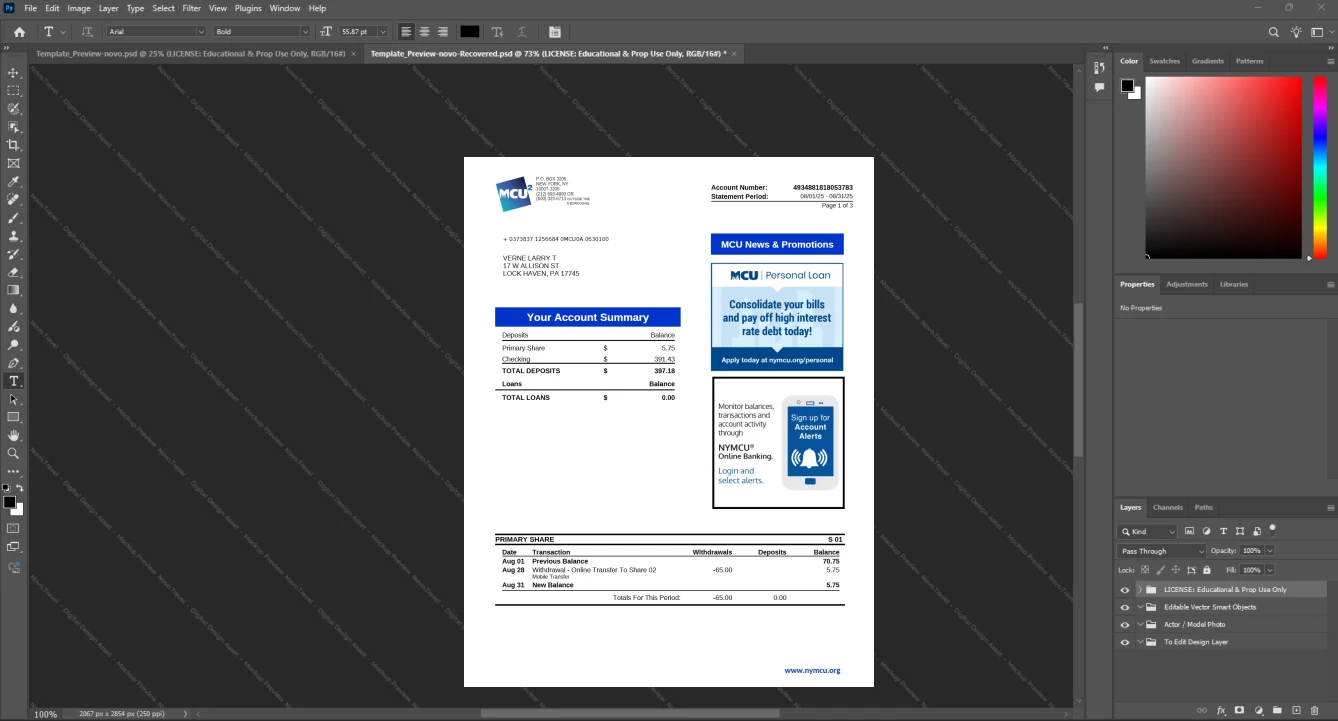Click the Home button in options bar
The image size is (1338, 721).
19,32
